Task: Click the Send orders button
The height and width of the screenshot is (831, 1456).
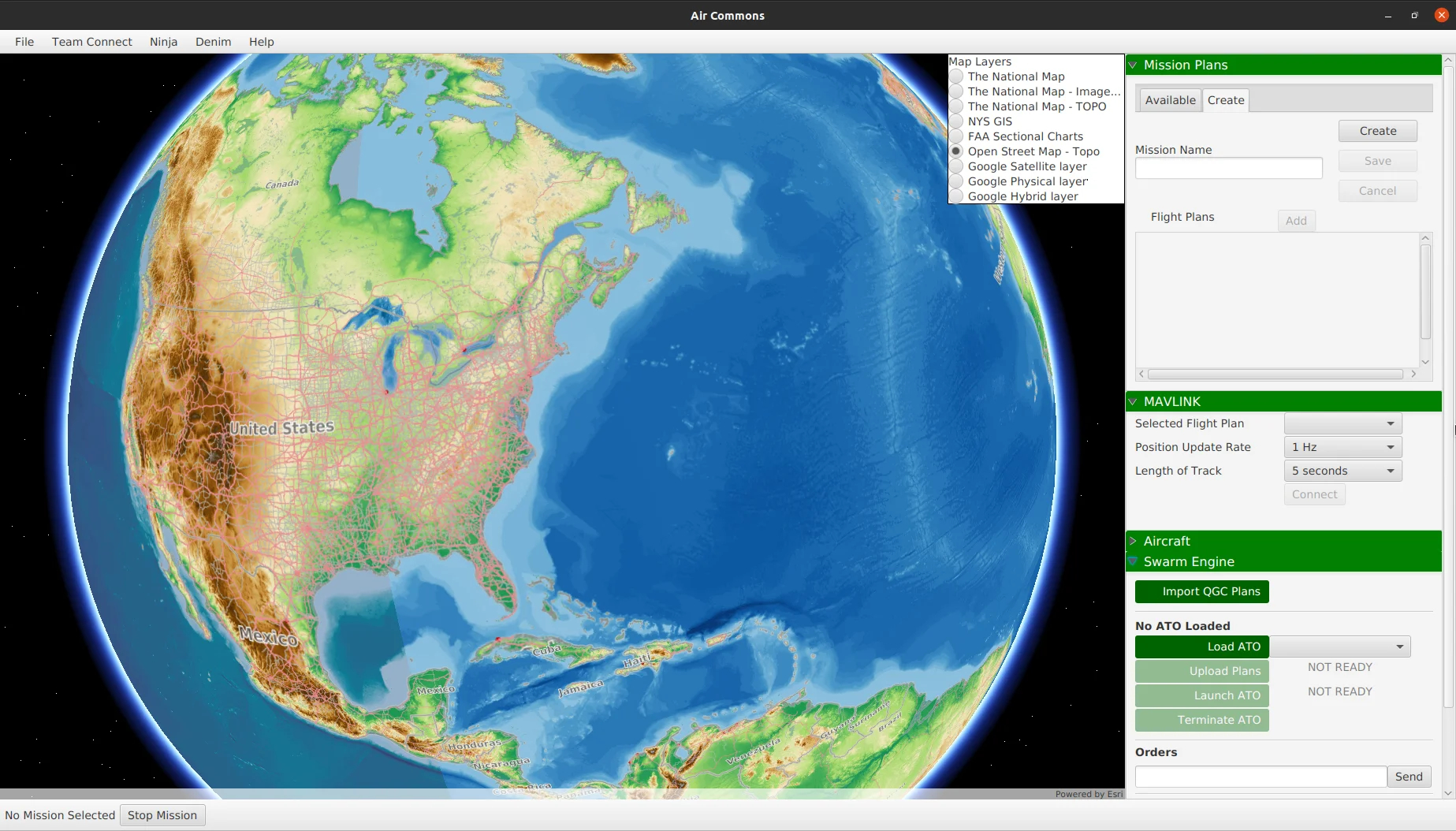Action: coord(1408,777)
